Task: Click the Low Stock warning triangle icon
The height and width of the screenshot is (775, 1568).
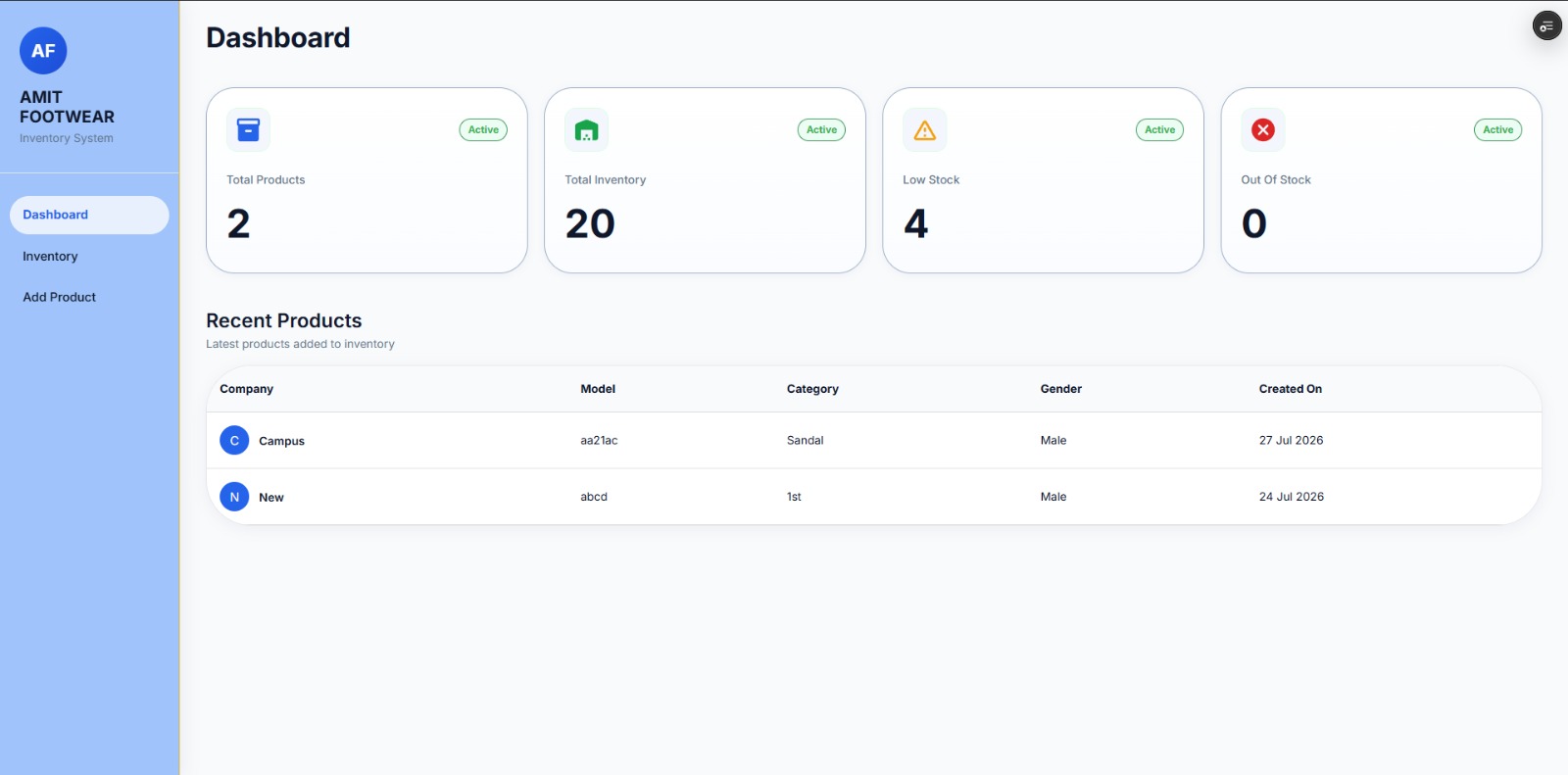Action: pos(924,129)
